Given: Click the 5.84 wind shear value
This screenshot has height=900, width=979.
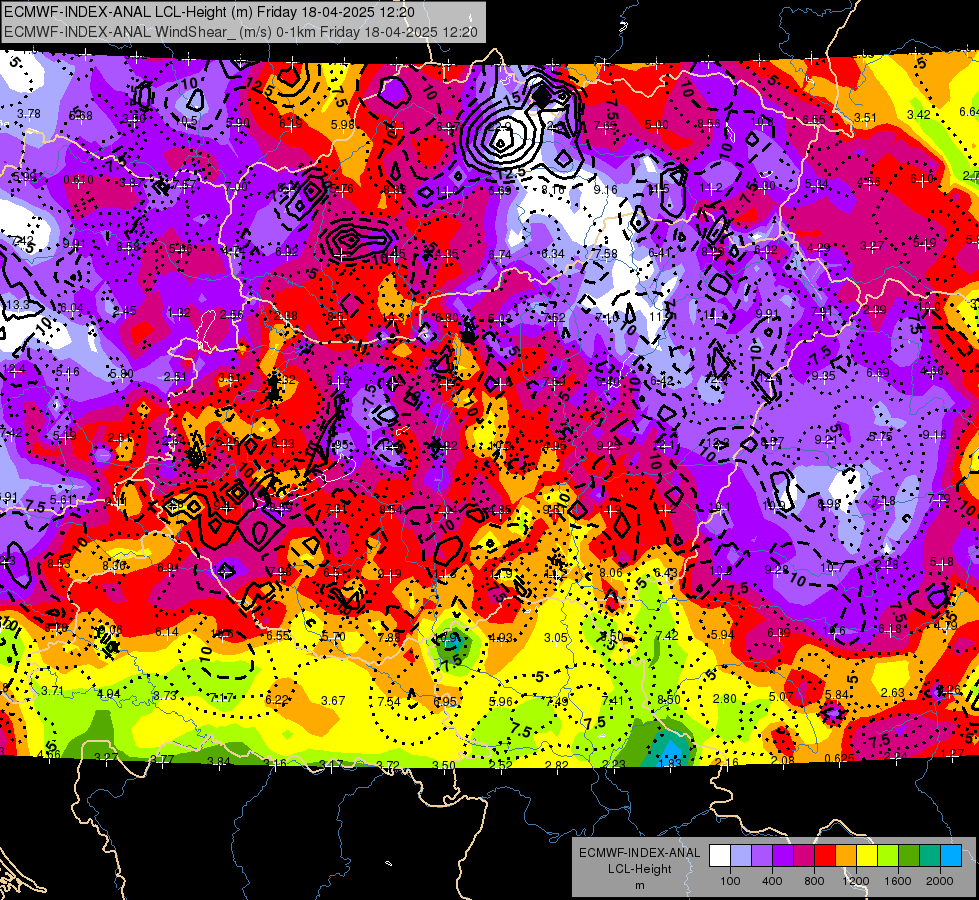Looking at the screenshot, I should [x=837, y=695].
